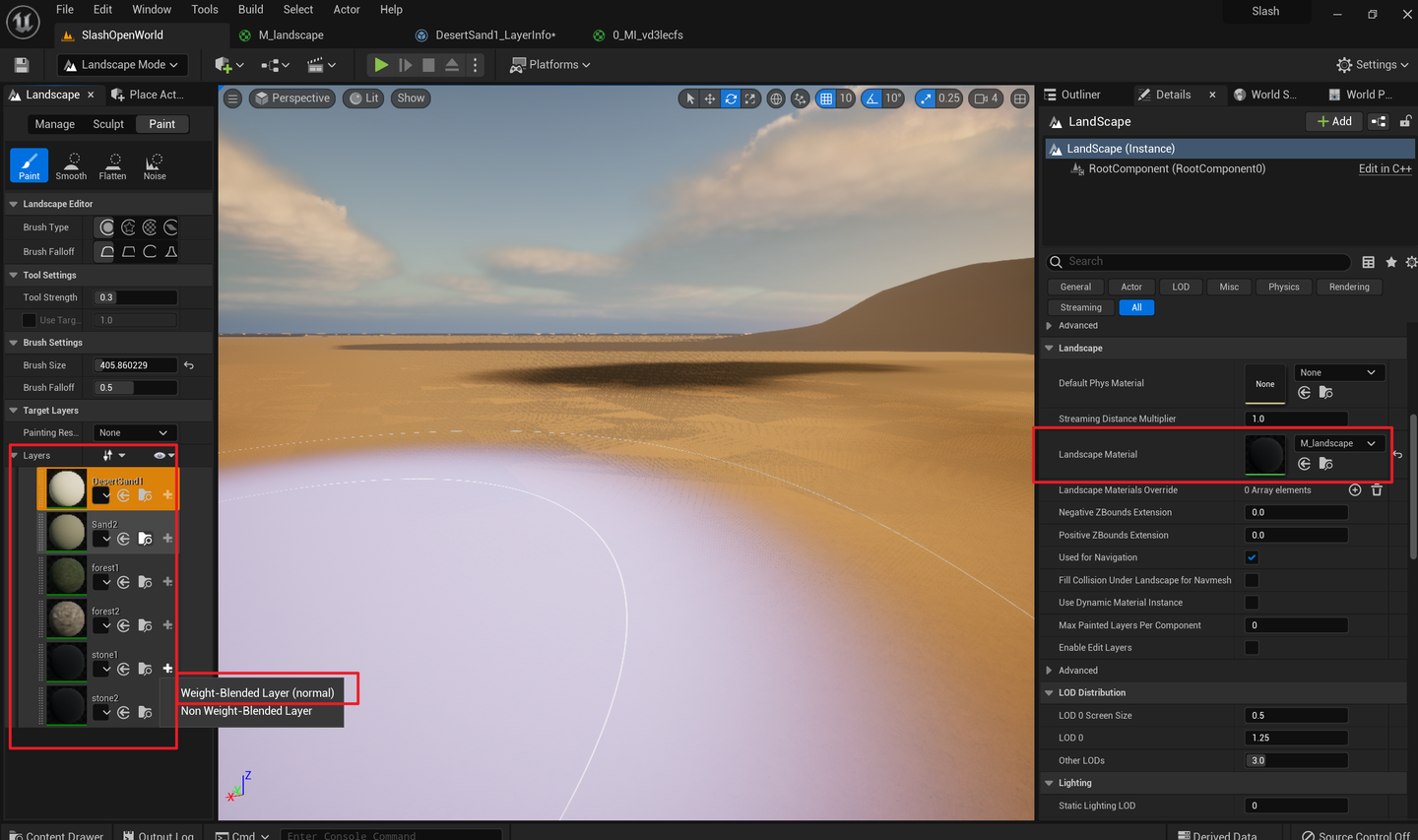Adjust the Brush Falloff value slider
This screenshot has height=840, width=1418.
pos(136,388)
